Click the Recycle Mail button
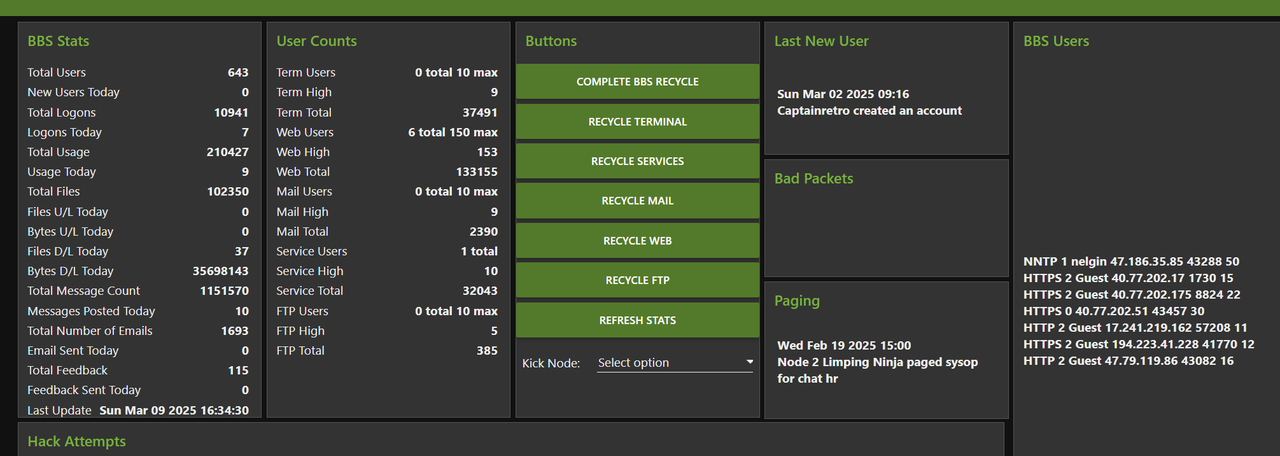The height and width of the screenshot is (456, 1280). tap(637, 200)
